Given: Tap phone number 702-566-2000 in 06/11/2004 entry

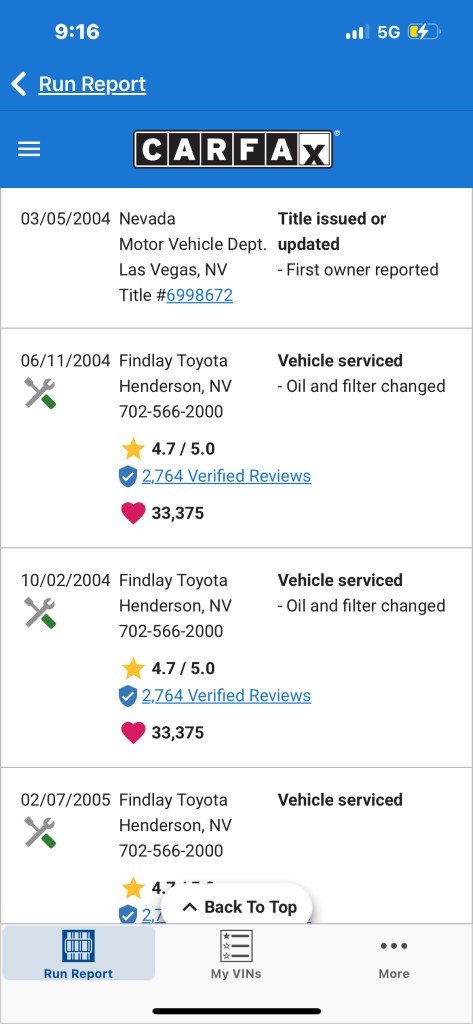Looking at the screenshot, I should (171, 411).
